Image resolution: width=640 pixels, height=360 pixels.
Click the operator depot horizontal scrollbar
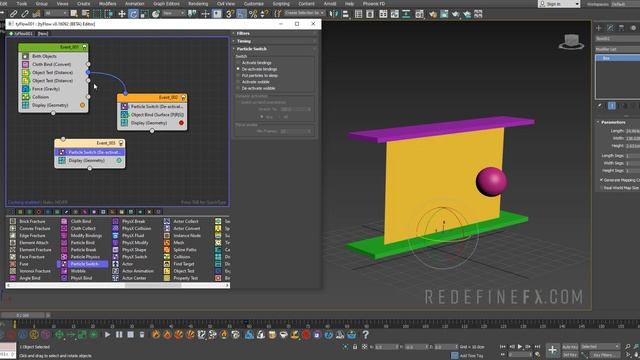pos(118,285)
